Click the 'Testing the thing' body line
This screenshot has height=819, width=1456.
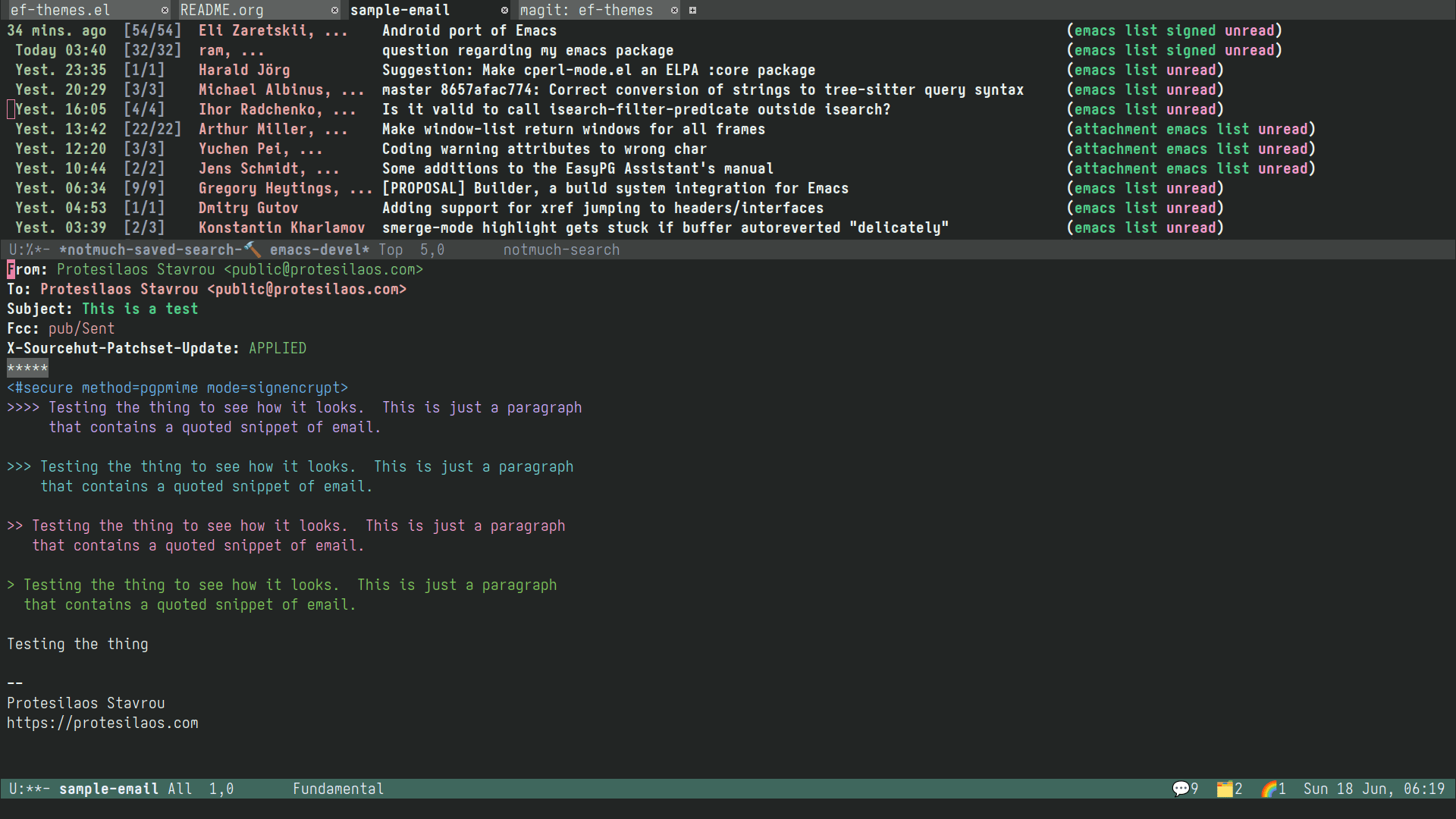(77, 644)
